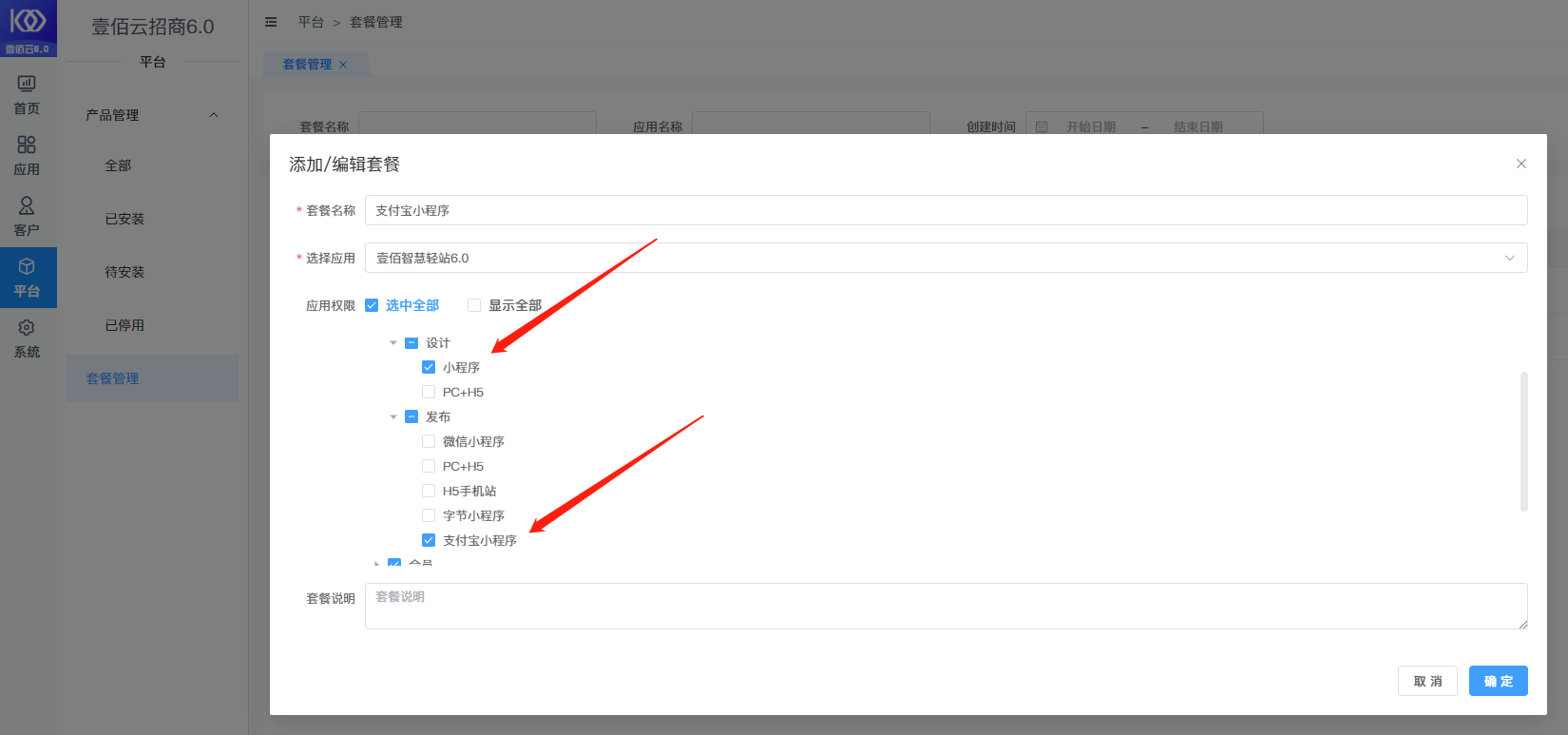Click the 壹佰云招商6.0 title
The width and height of the screenshot is (1568, 735).
tap(153, 27)
